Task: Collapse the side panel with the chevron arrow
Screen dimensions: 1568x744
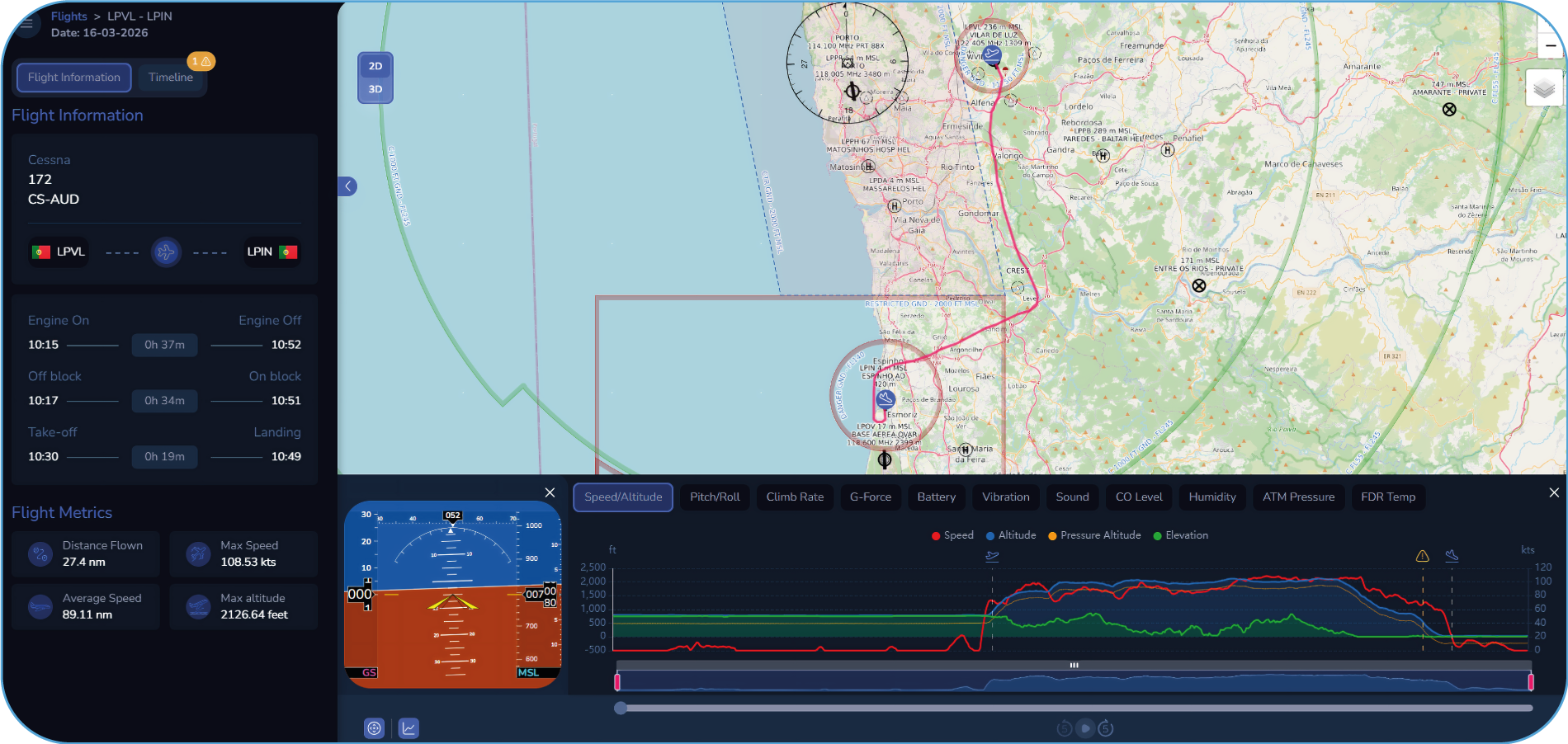Action: 348,186
